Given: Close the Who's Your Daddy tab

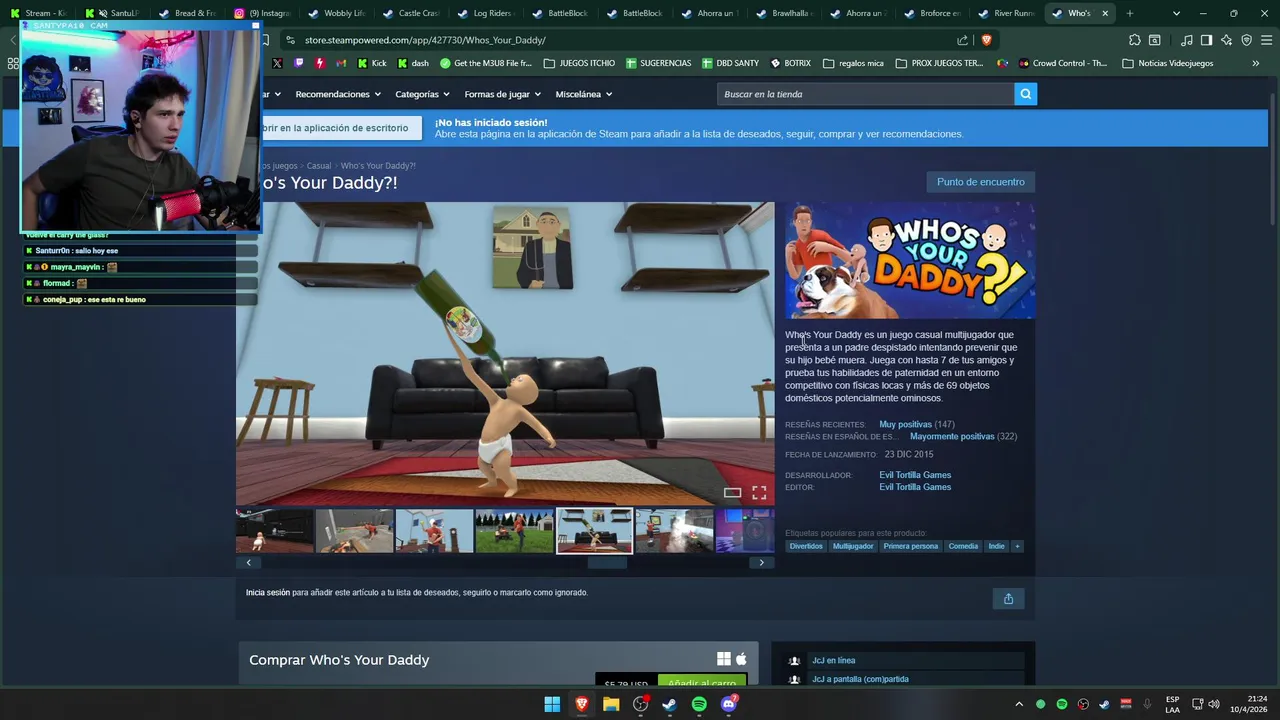Looking at the screenshot, I should tap(1105, 13).
